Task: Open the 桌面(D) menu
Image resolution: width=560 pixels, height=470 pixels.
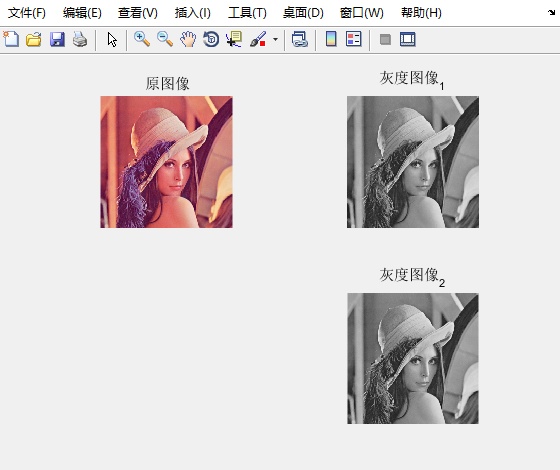Action: (303, 13)
